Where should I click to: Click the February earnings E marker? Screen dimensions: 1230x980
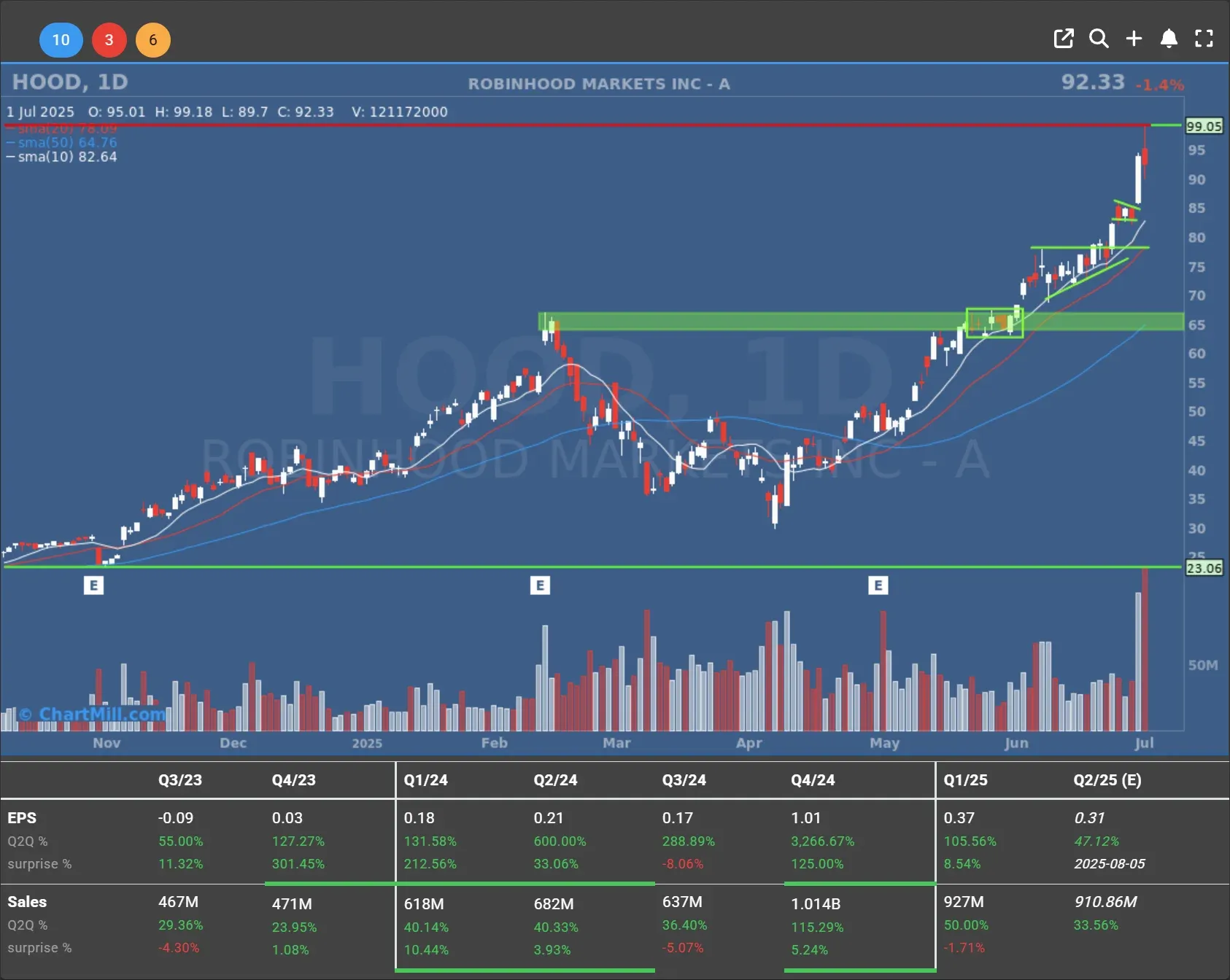(540, 585)
